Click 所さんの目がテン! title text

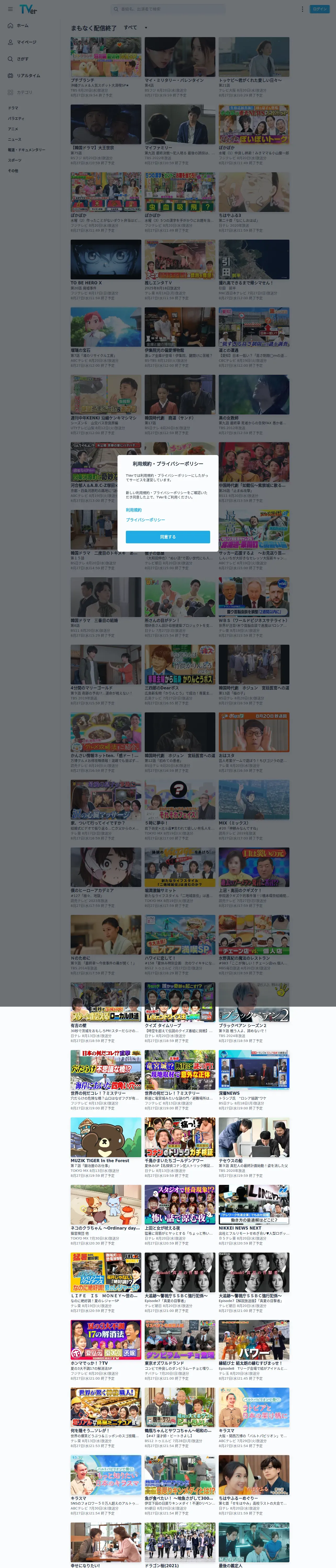[162, 621]
